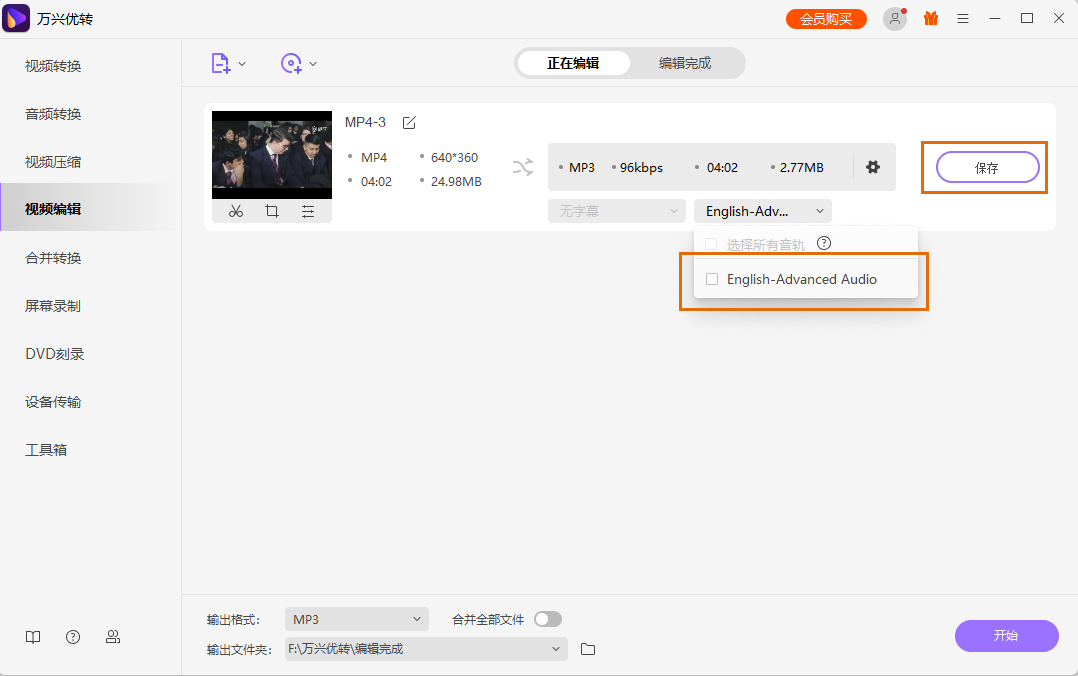Toggle the merge all files switch
1078x676 pixels.
point(548,619)
